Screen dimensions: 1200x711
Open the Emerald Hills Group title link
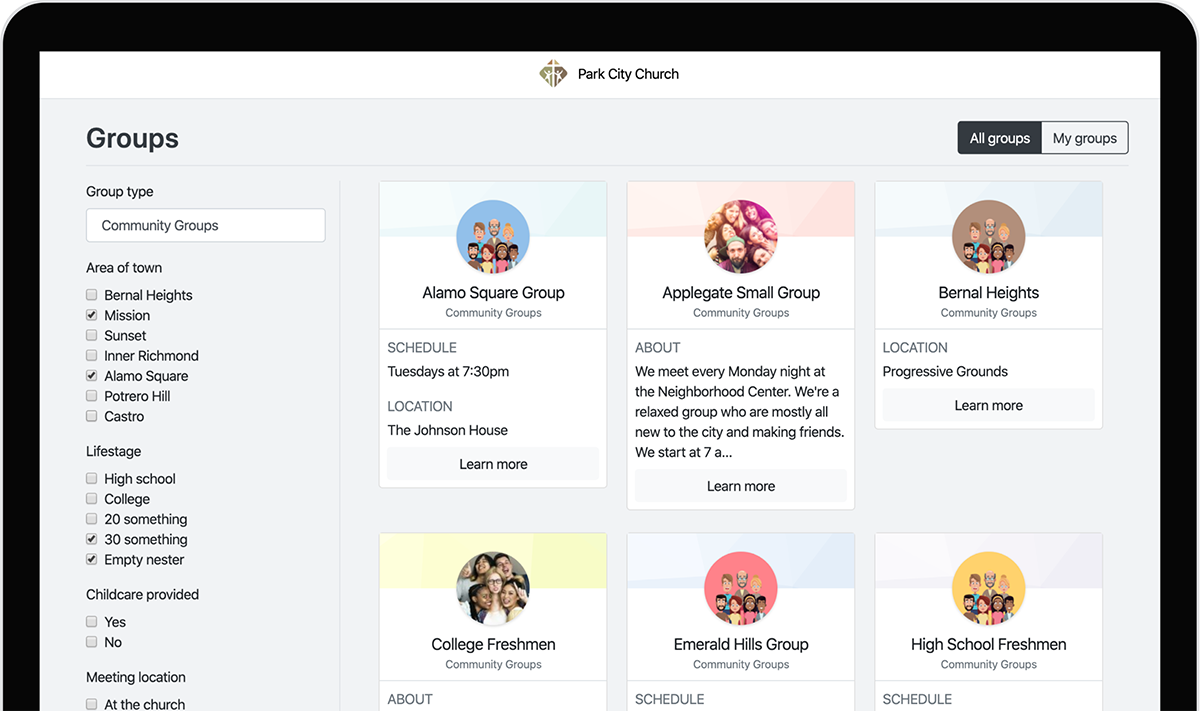click(740, 644)
